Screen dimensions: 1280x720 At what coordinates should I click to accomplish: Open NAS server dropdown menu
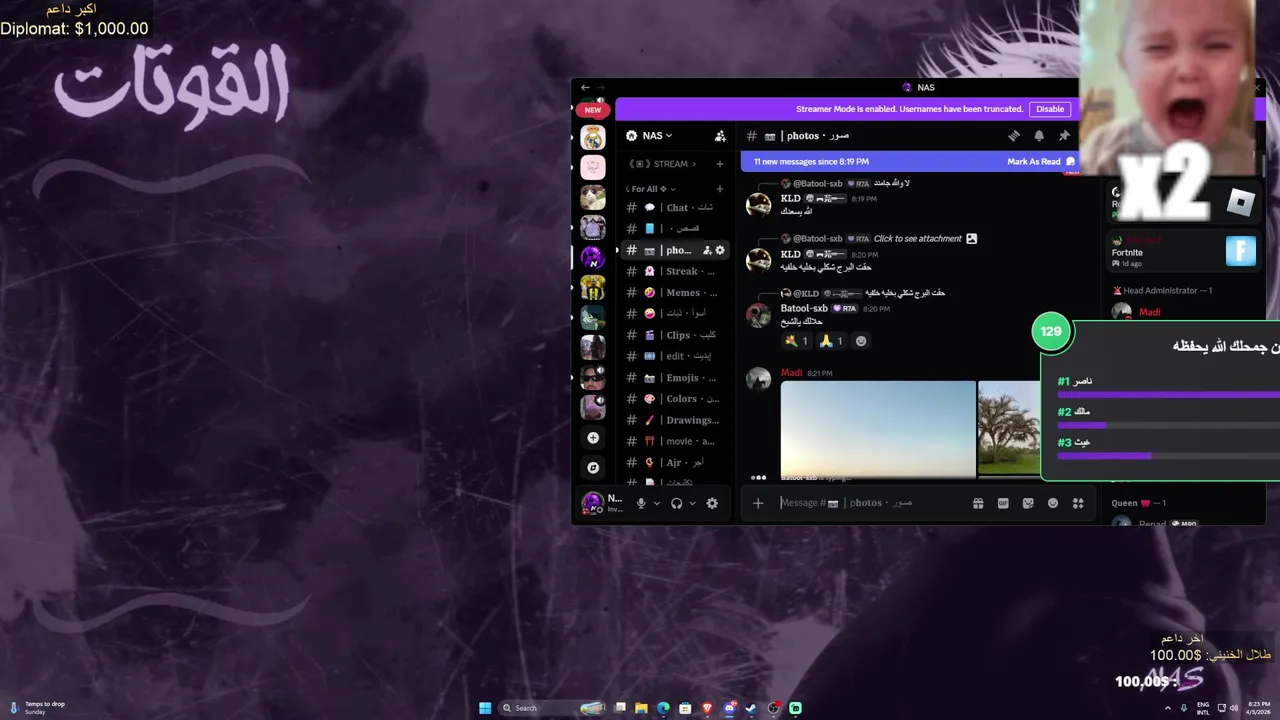(657, 136)
